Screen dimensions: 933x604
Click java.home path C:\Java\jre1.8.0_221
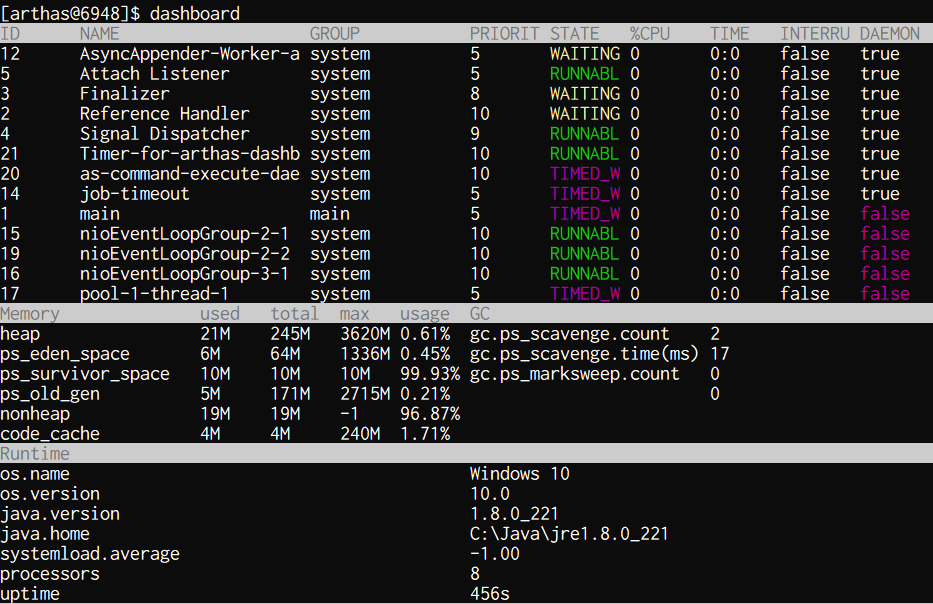tap(569, 534)
